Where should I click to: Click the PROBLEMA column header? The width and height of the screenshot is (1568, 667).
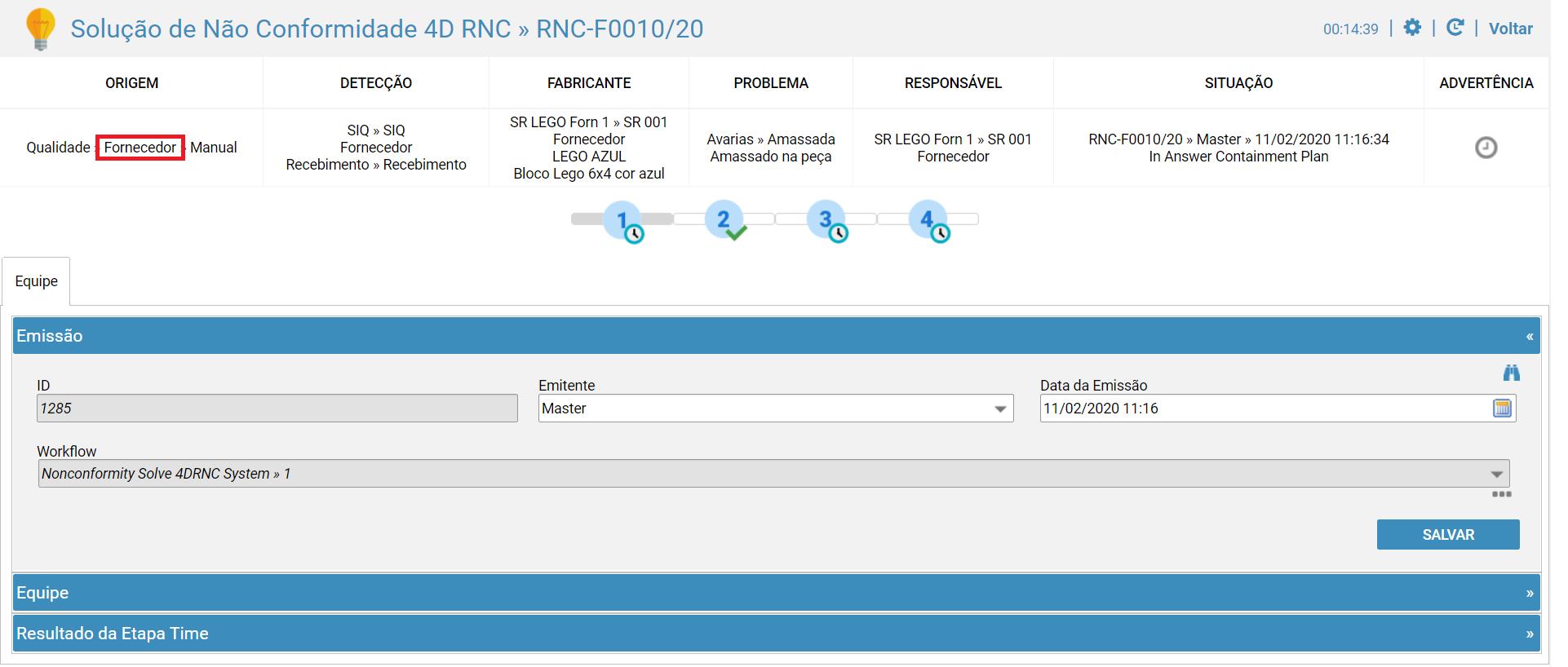771,83
